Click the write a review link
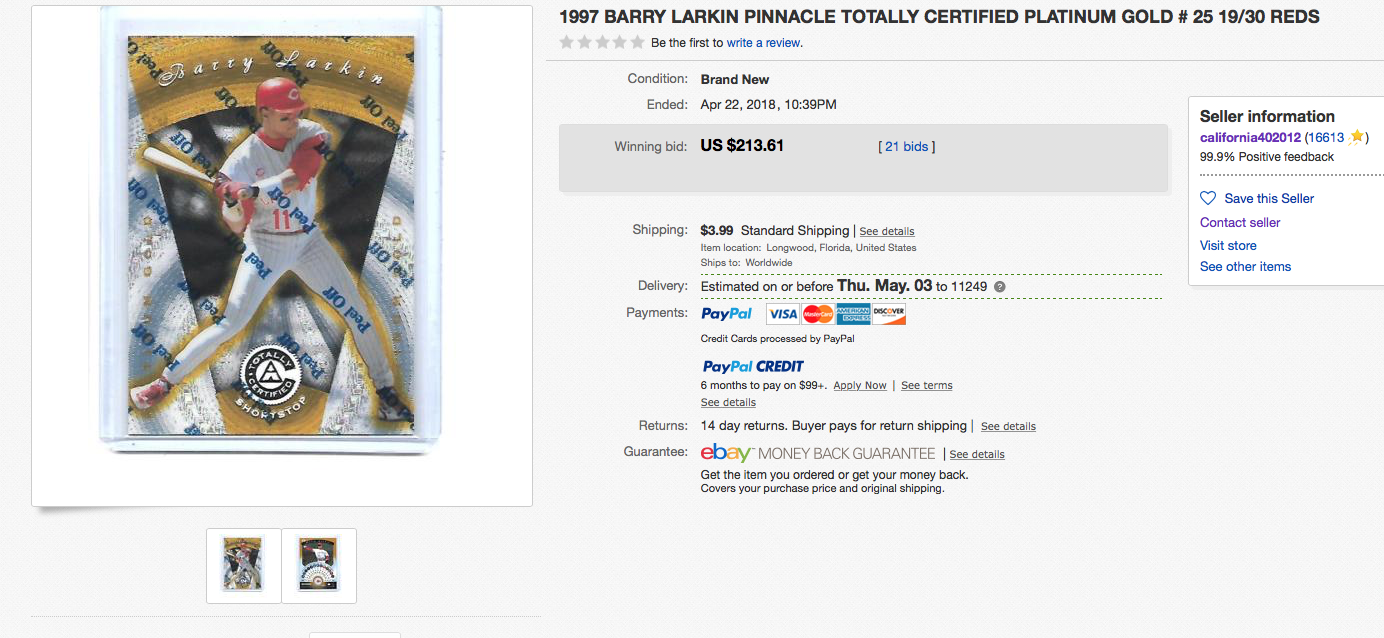 [764, 43]
